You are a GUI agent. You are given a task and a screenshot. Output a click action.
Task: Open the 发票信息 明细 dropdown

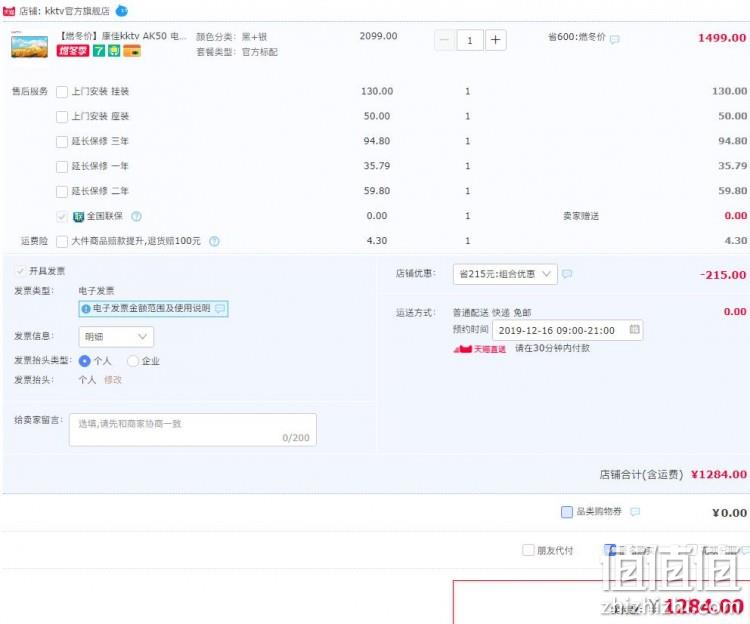point(116,337)
